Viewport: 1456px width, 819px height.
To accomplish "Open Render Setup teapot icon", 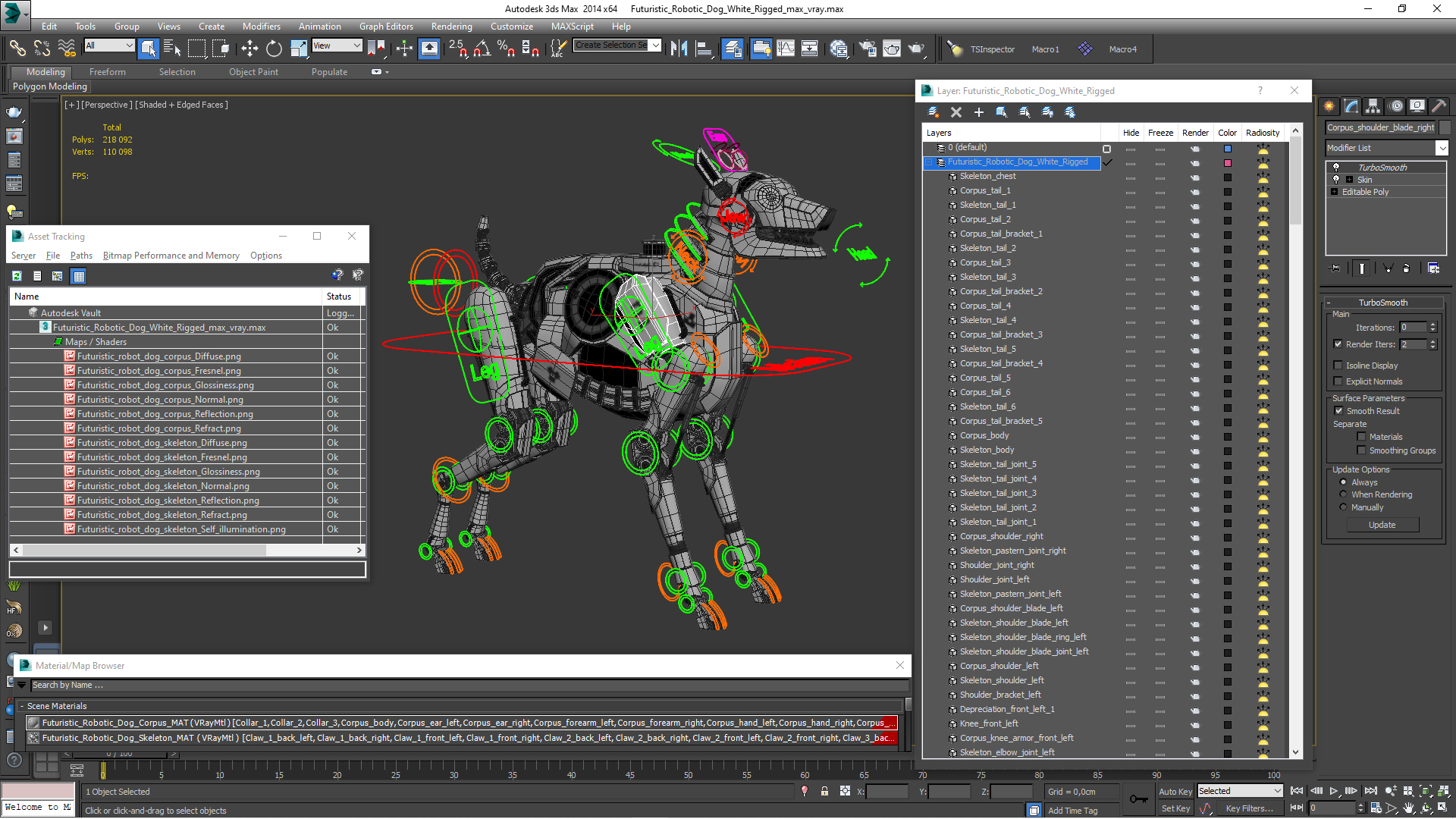I will [868, 49].
